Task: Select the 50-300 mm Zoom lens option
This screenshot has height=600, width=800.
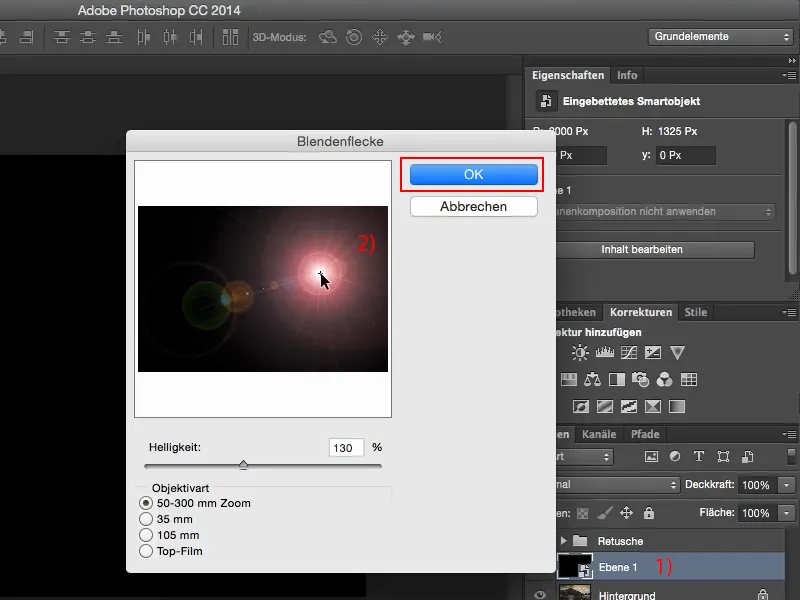Action: click(x=147, y=503)
